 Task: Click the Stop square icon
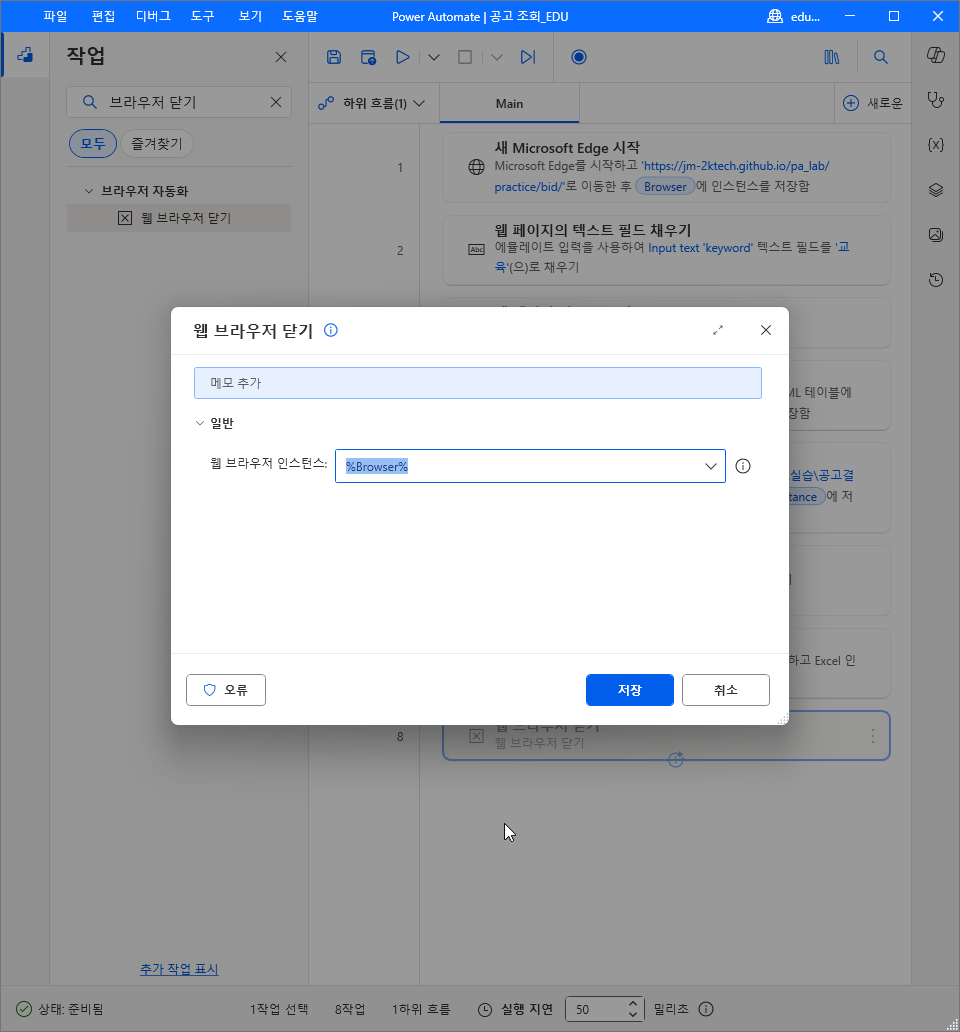click(465, 57)
